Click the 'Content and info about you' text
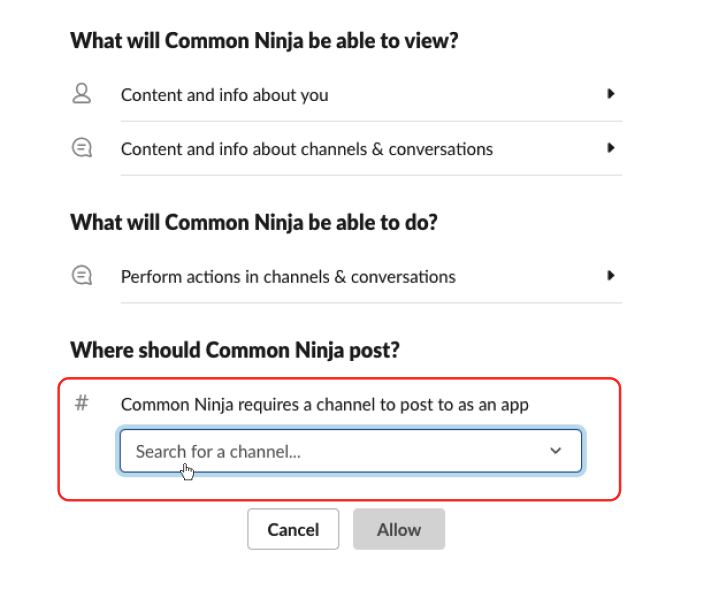The image size is (718, 599). tap(224, 95)
